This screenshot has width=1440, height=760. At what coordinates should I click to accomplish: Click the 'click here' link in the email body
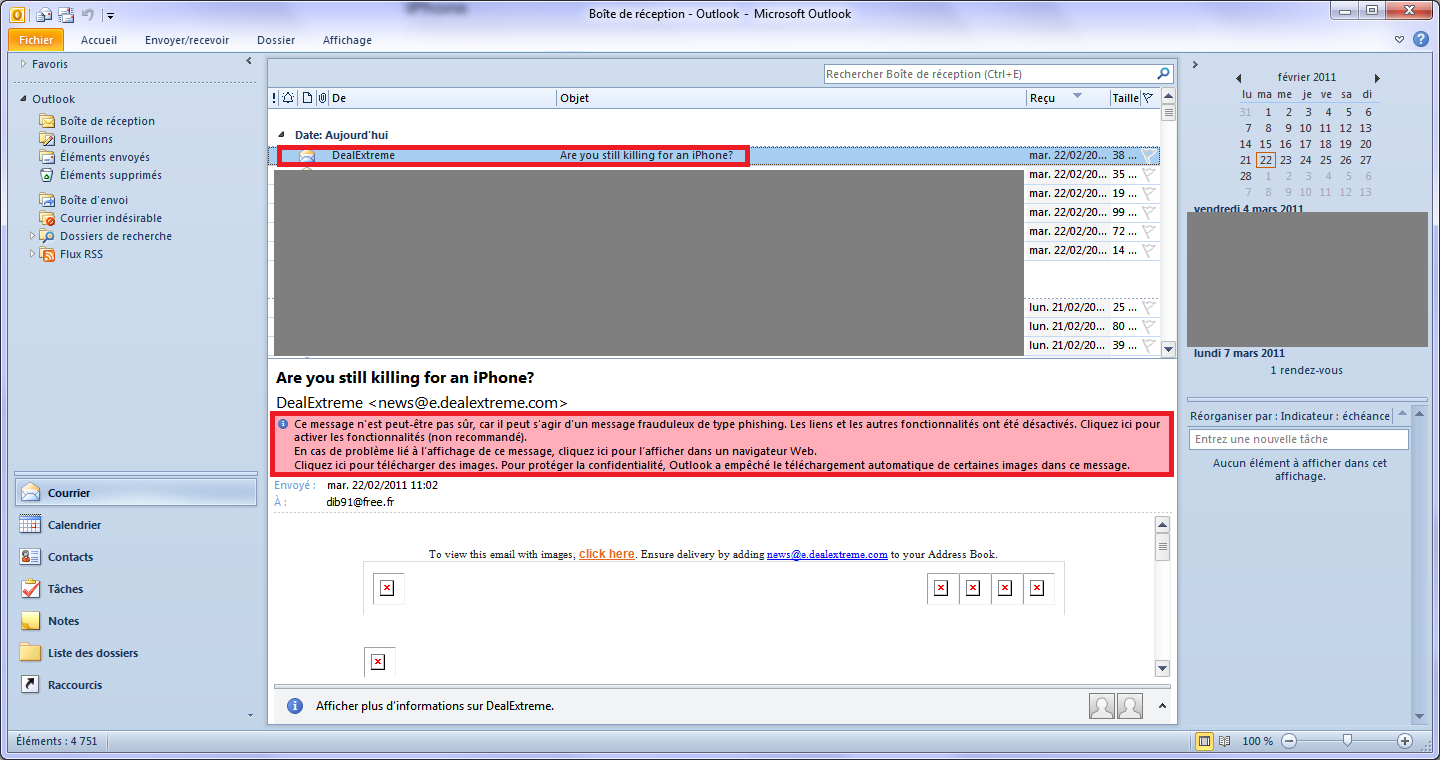click(x=606, y=554)
